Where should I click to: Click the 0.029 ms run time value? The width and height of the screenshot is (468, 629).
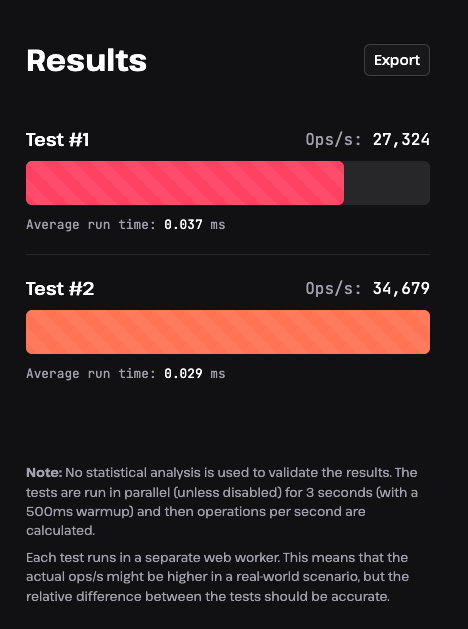(x=194, y=374)
